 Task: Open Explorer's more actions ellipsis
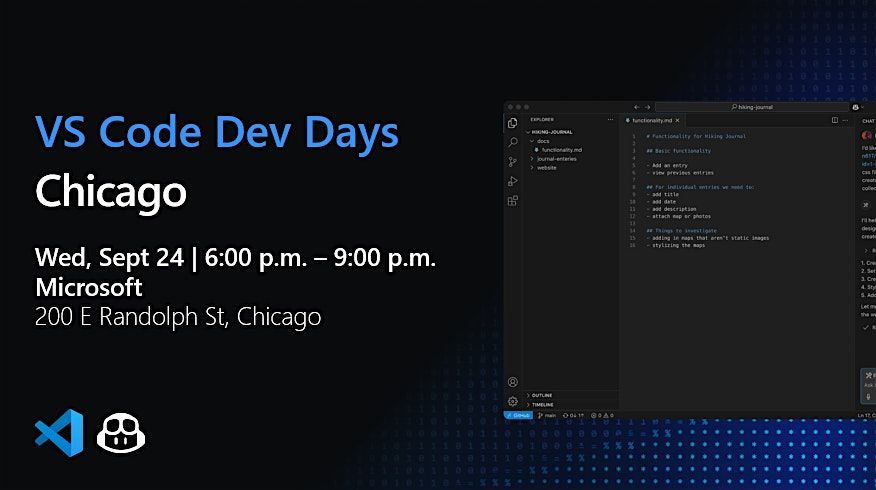(x=610, y=120)
